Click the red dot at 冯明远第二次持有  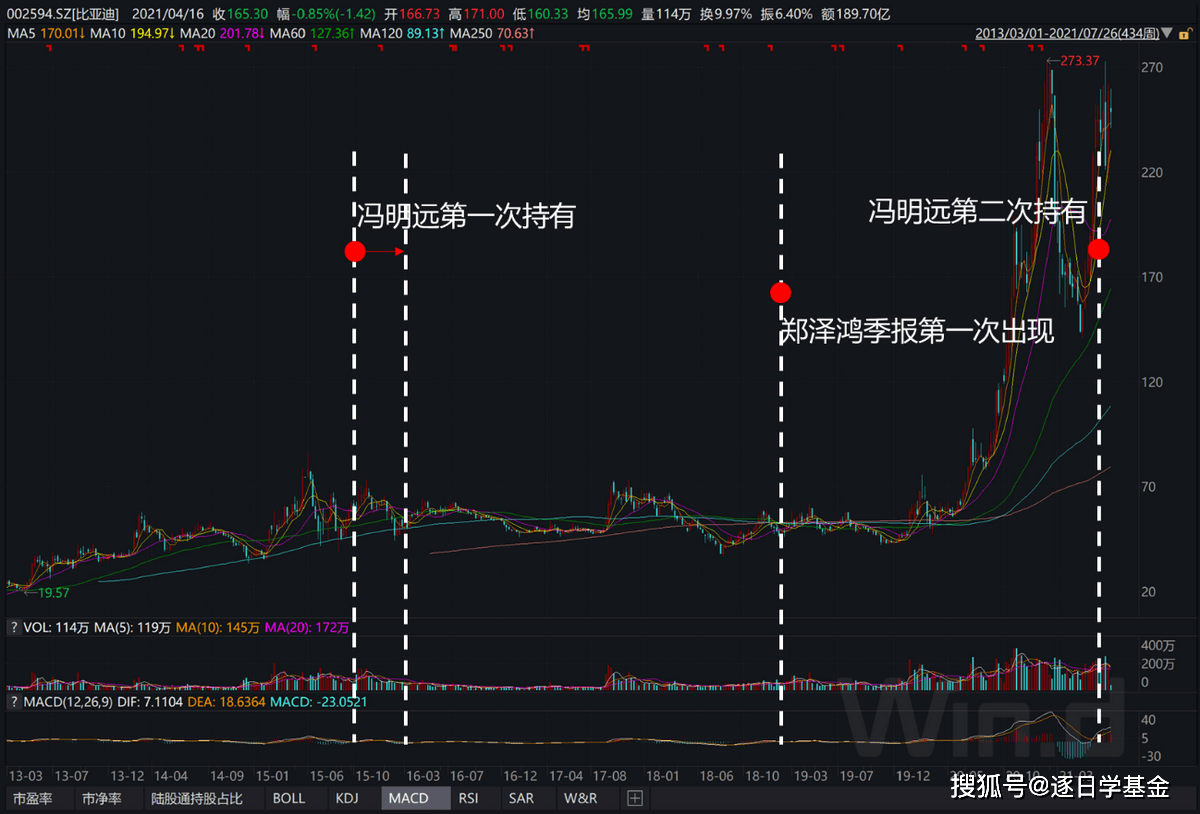(x=1098, y=249)
